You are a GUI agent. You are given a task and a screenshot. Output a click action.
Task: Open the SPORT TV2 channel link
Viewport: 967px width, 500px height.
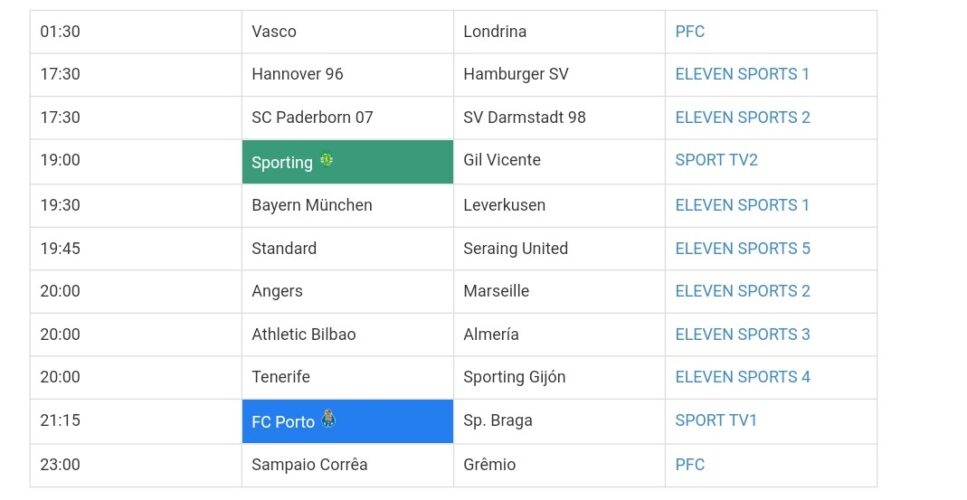pos(716,160)
